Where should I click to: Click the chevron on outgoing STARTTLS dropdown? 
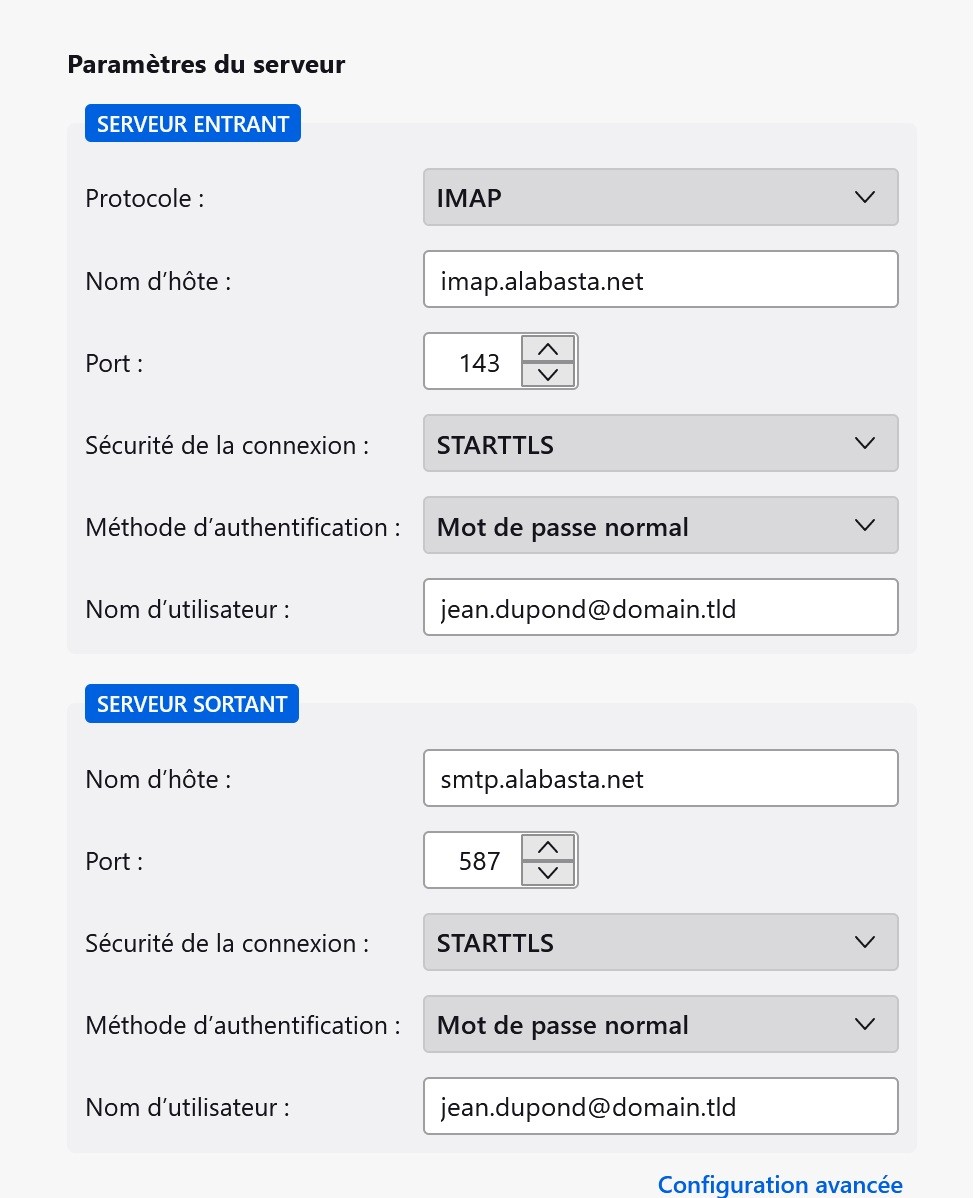[x=864, y=942]
